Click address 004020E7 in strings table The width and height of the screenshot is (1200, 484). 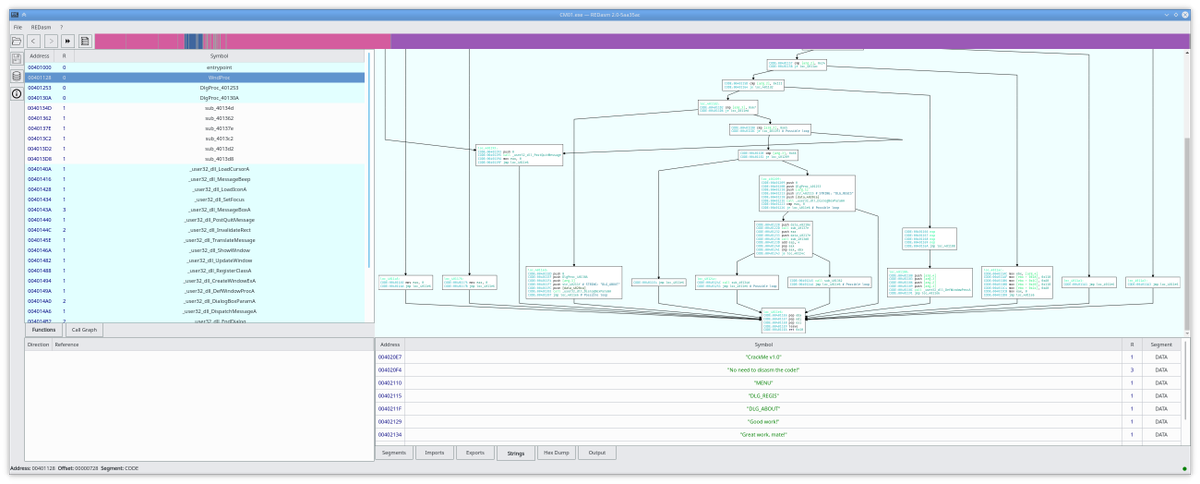click(x=389, y=357)
